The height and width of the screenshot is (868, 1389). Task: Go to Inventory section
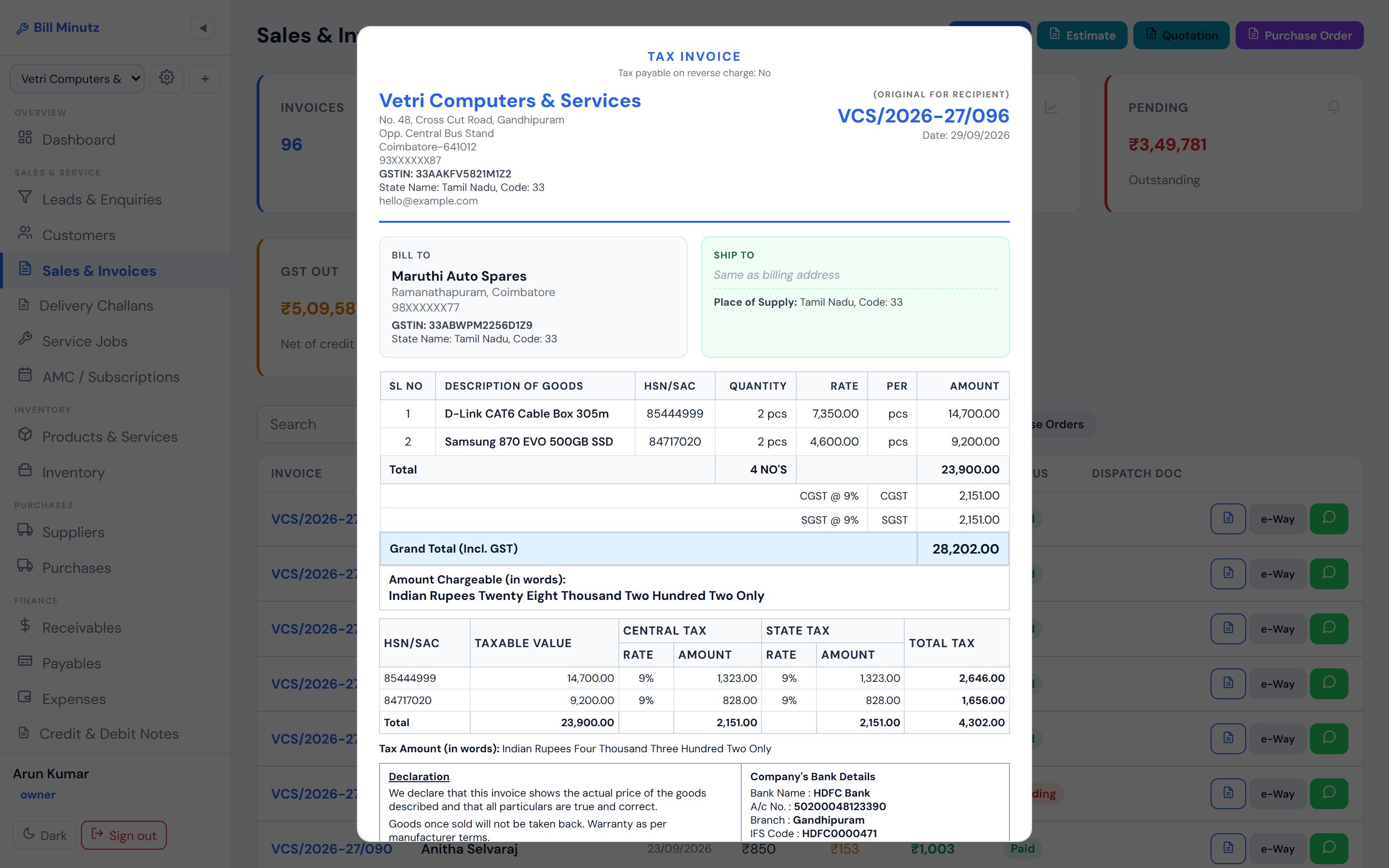(x=115, y=472)
